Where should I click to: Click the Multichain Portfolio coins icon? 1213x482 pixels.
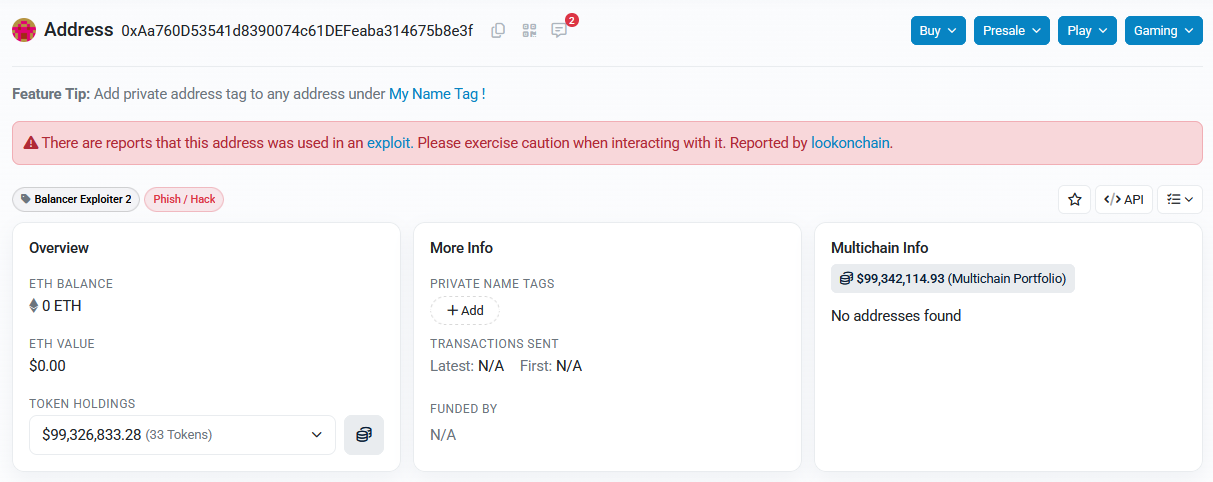[x=846, y=278]
